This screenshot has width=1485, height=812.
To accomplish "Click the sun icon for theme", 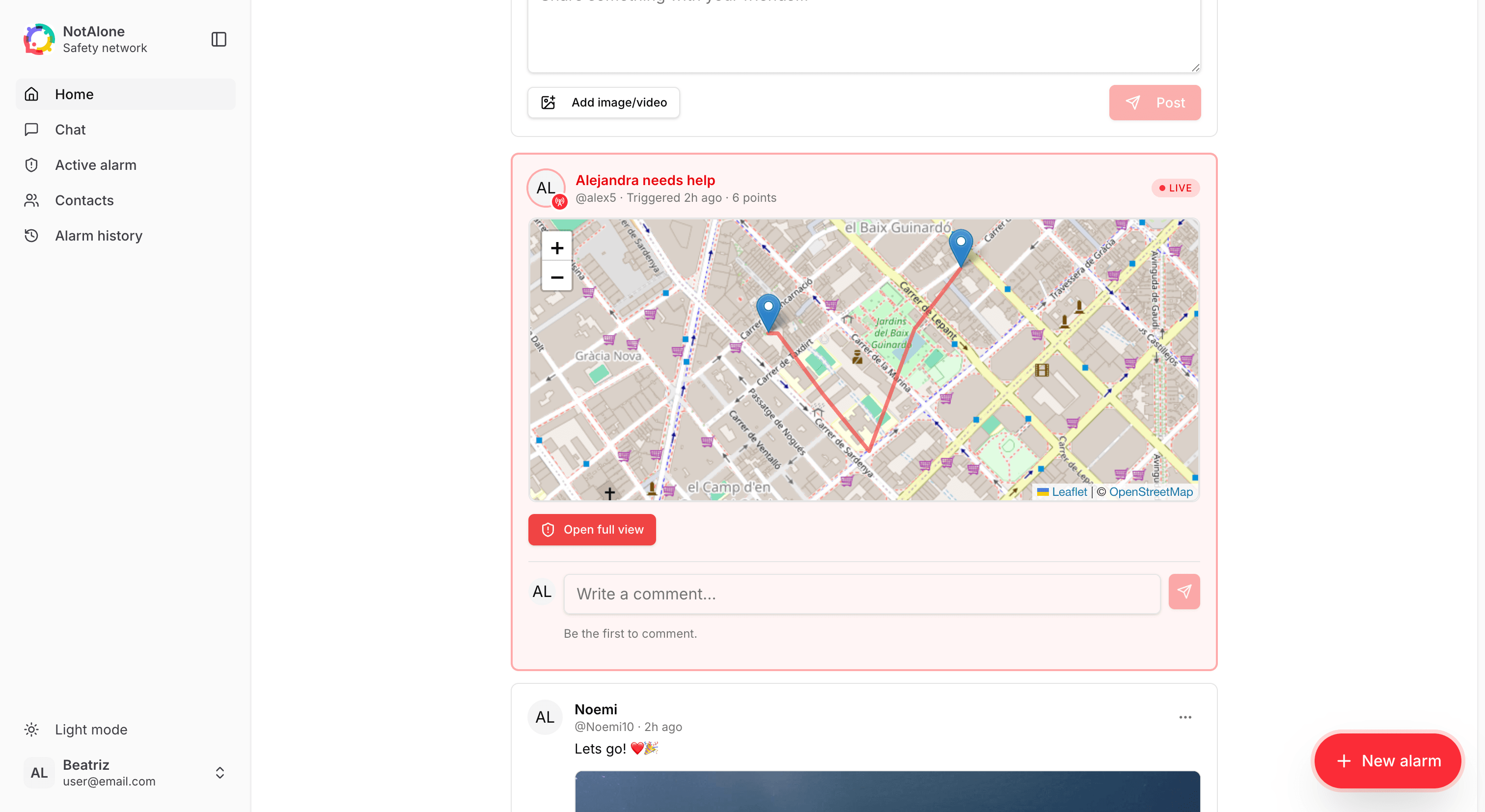I will 32,730.
